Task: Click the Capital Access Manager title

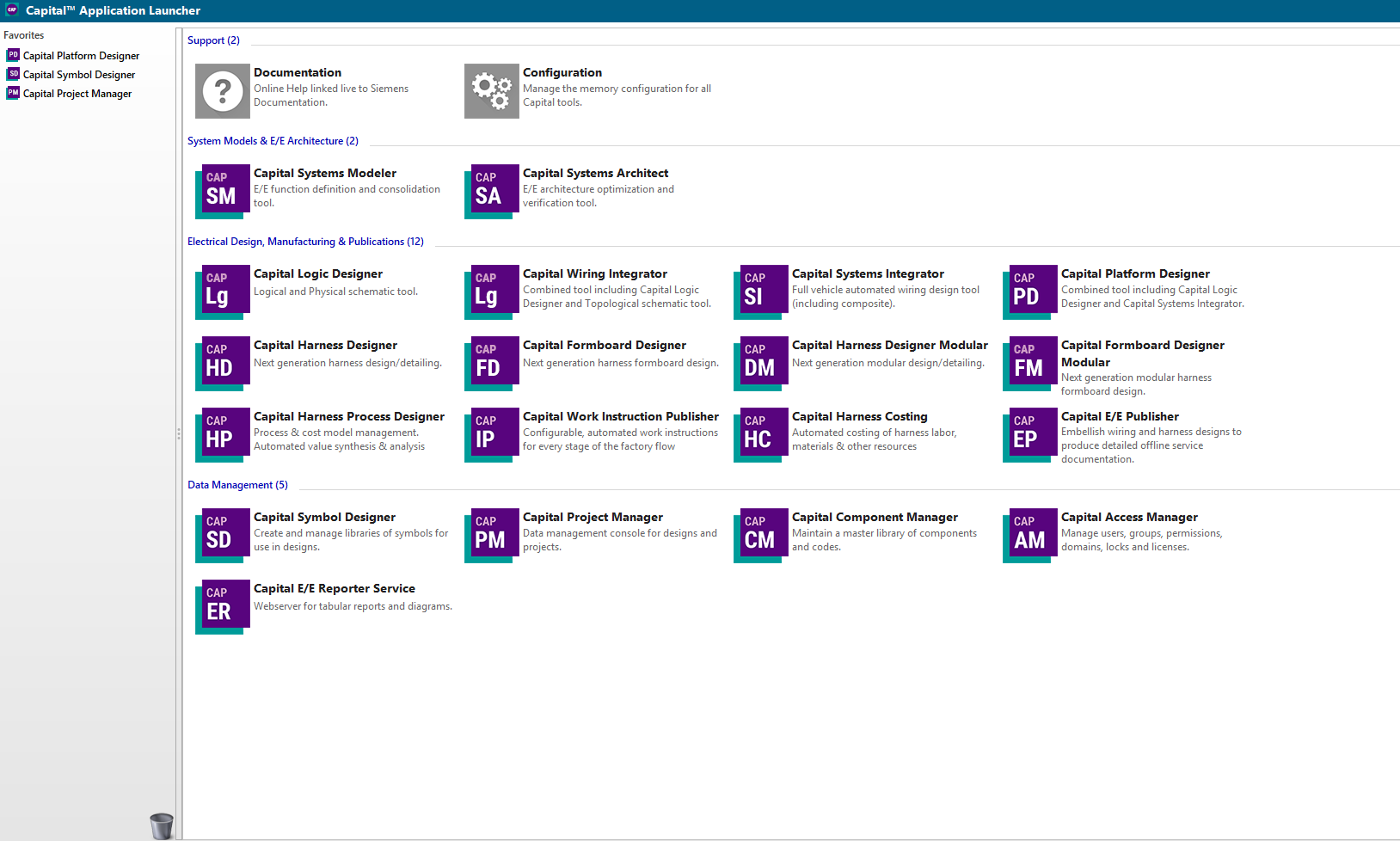Action: (1129, 517)
